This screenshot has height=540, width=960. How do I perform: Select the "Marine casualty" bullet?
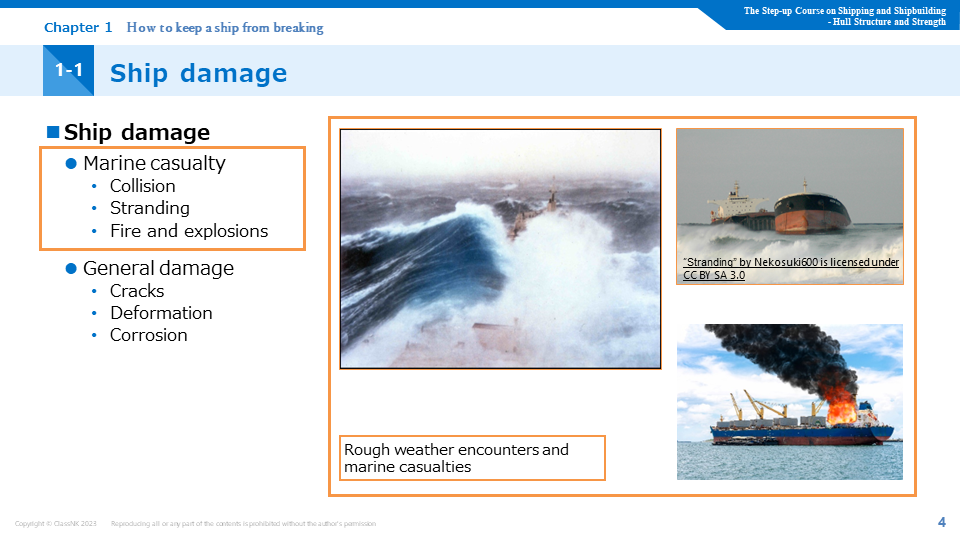tap(154, 163)
